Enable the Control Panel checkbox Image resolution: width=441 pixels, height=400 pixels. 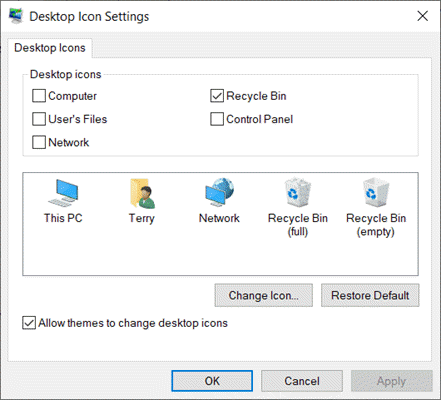tap(217, 119)
